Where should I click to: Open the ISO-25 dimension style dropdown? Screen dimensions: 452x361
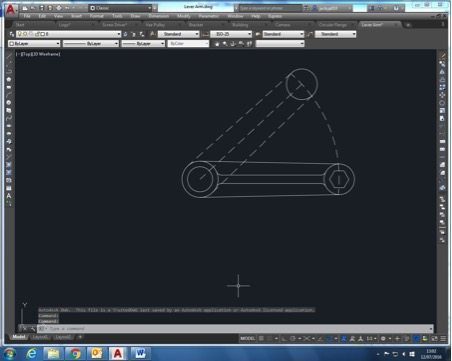click(x=231, y=34)
